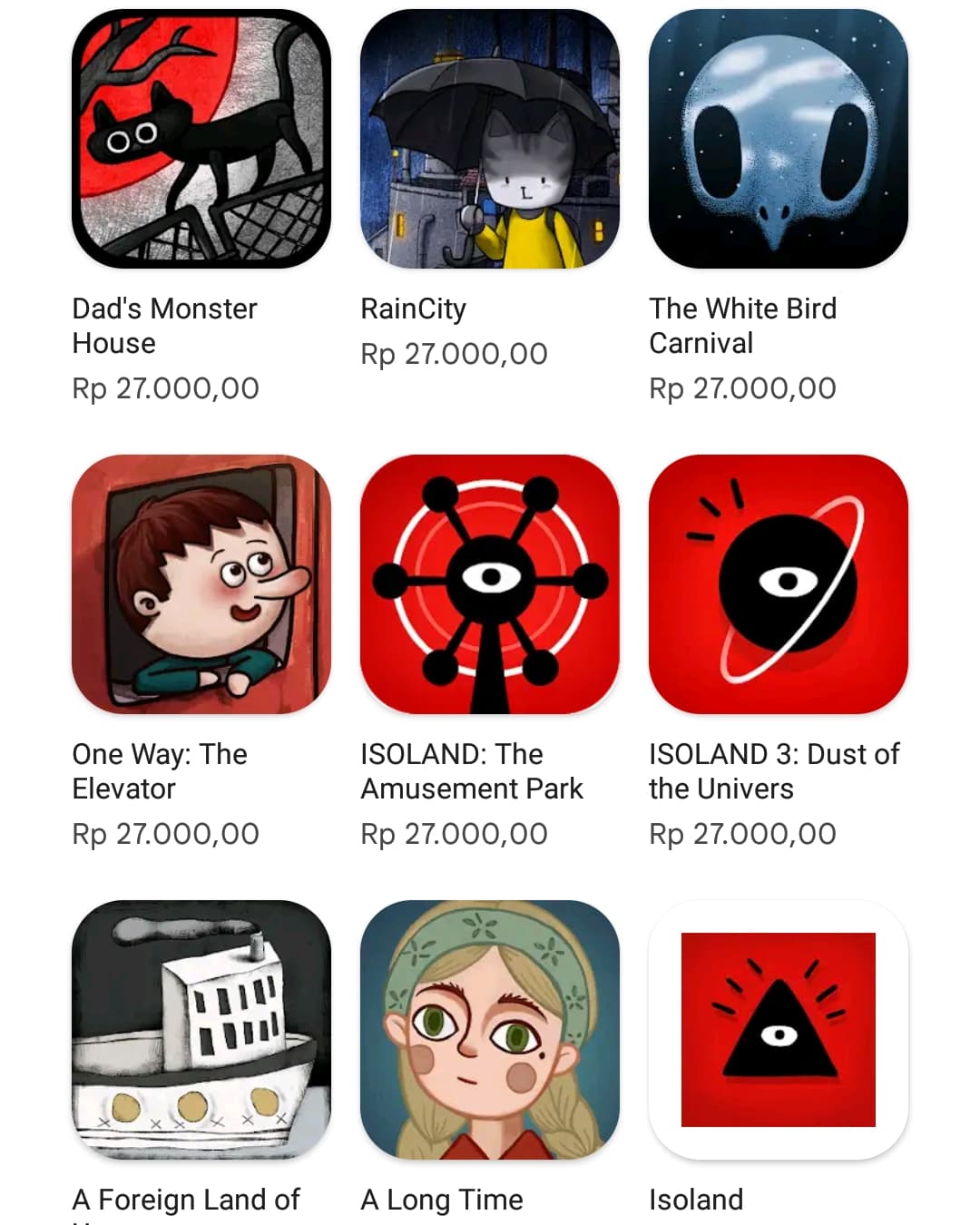980x1225 pixels.
Task: Select the One Way: The Elevator title
Action: click(160, 771)
